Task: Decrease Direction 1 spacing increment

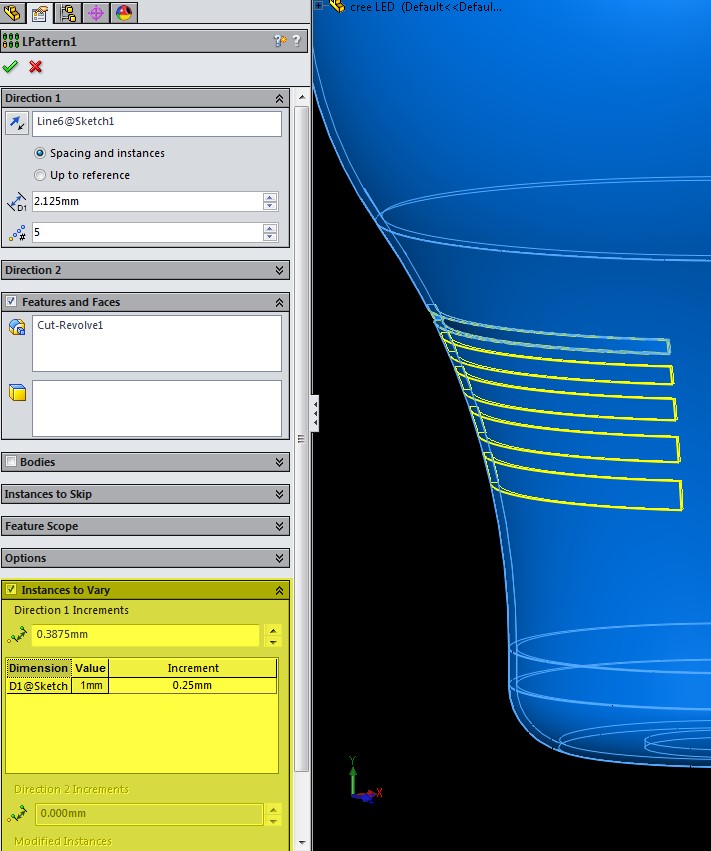Action: (x=273, y=641)
